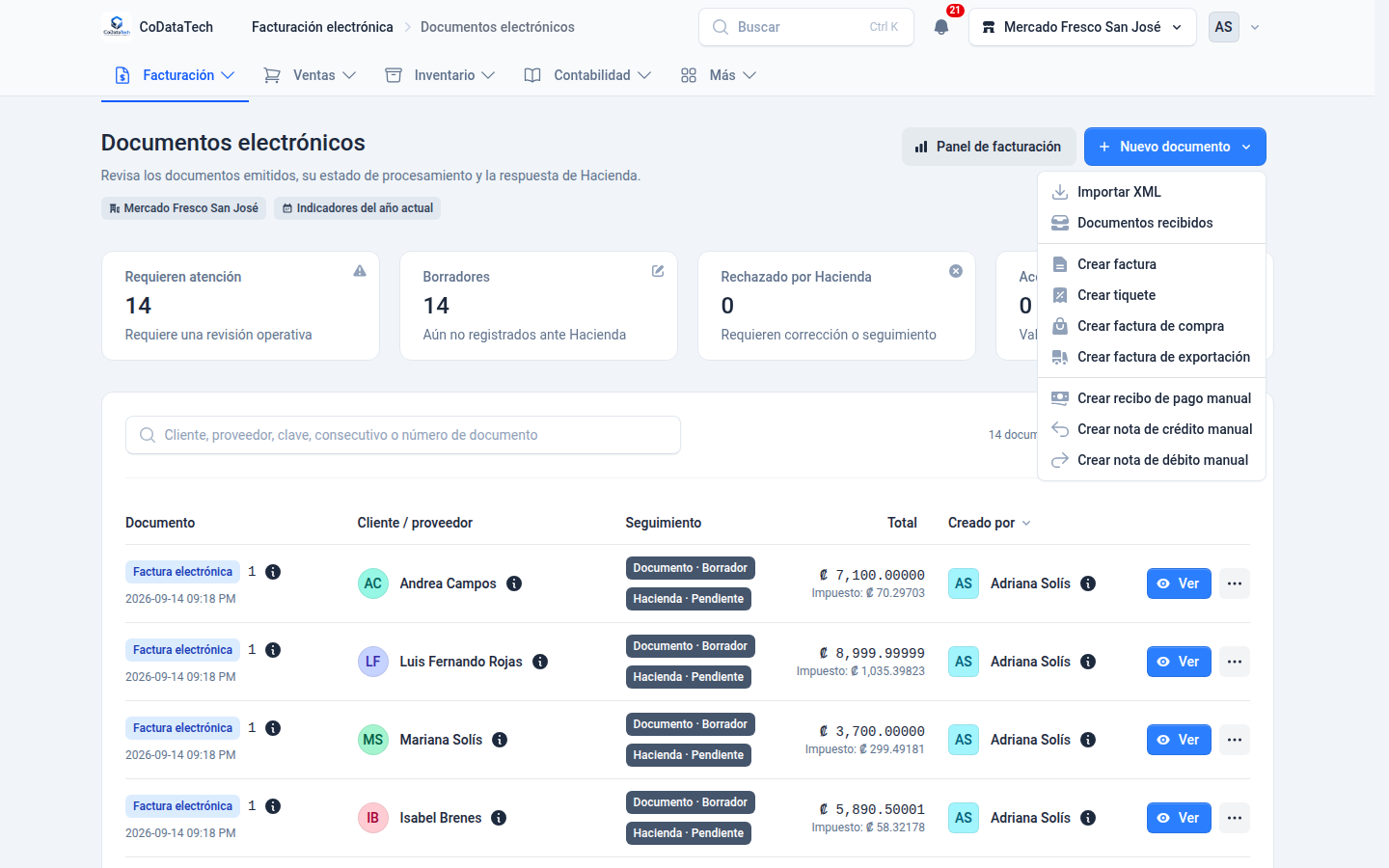1389x868 pixels.
Task: Click Ver button for Isabel Brenes document
Action: click(x=1179, y=818)
